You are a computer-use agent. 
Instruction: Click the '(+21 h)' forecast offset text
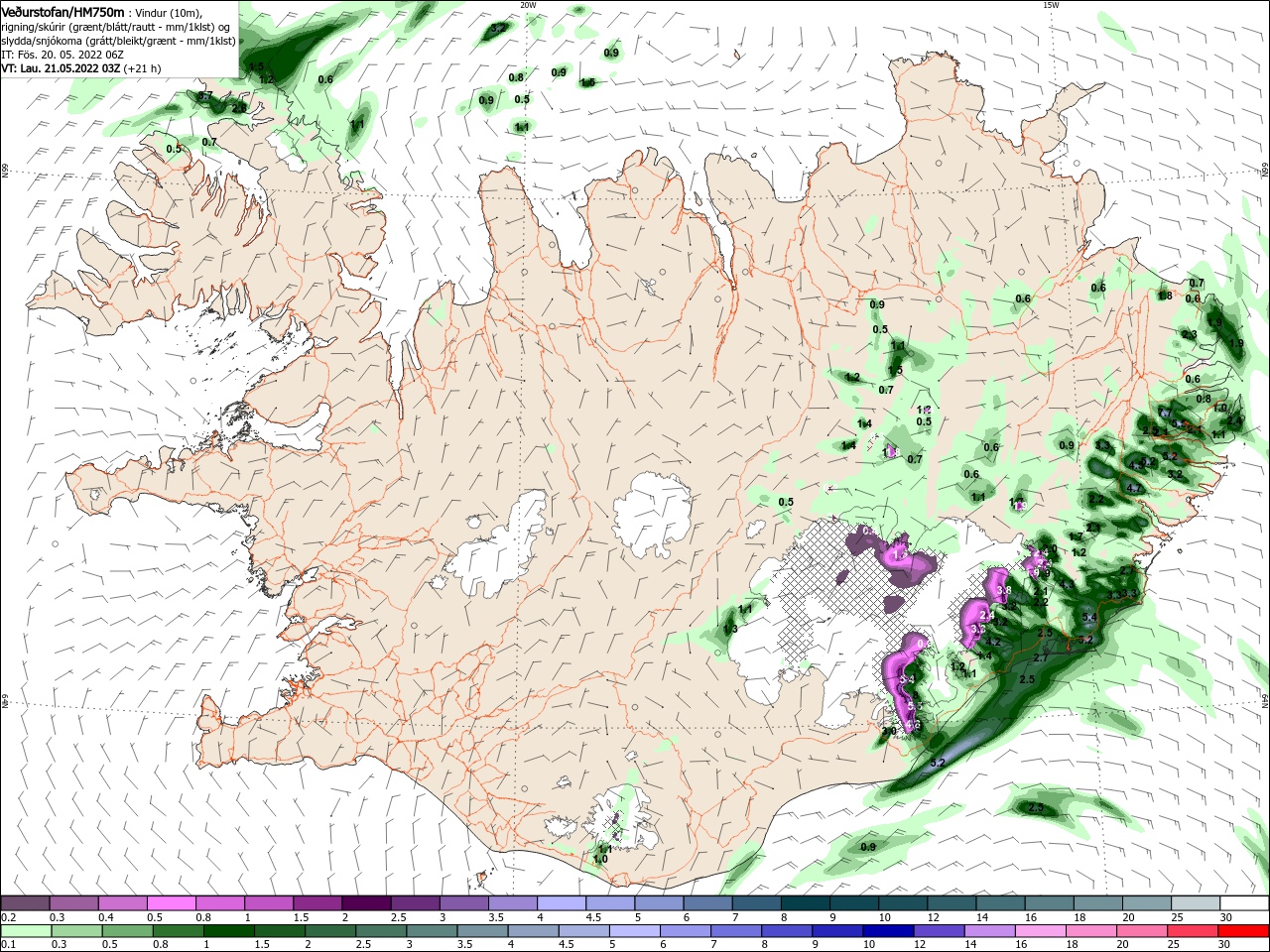143,68
